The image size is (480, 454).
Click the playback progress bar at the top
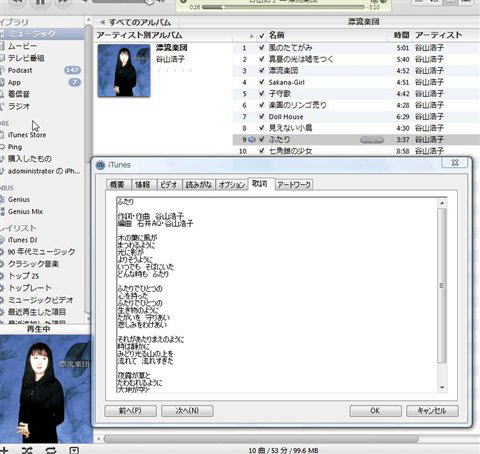pyautogui.click(x=284, y=7)
